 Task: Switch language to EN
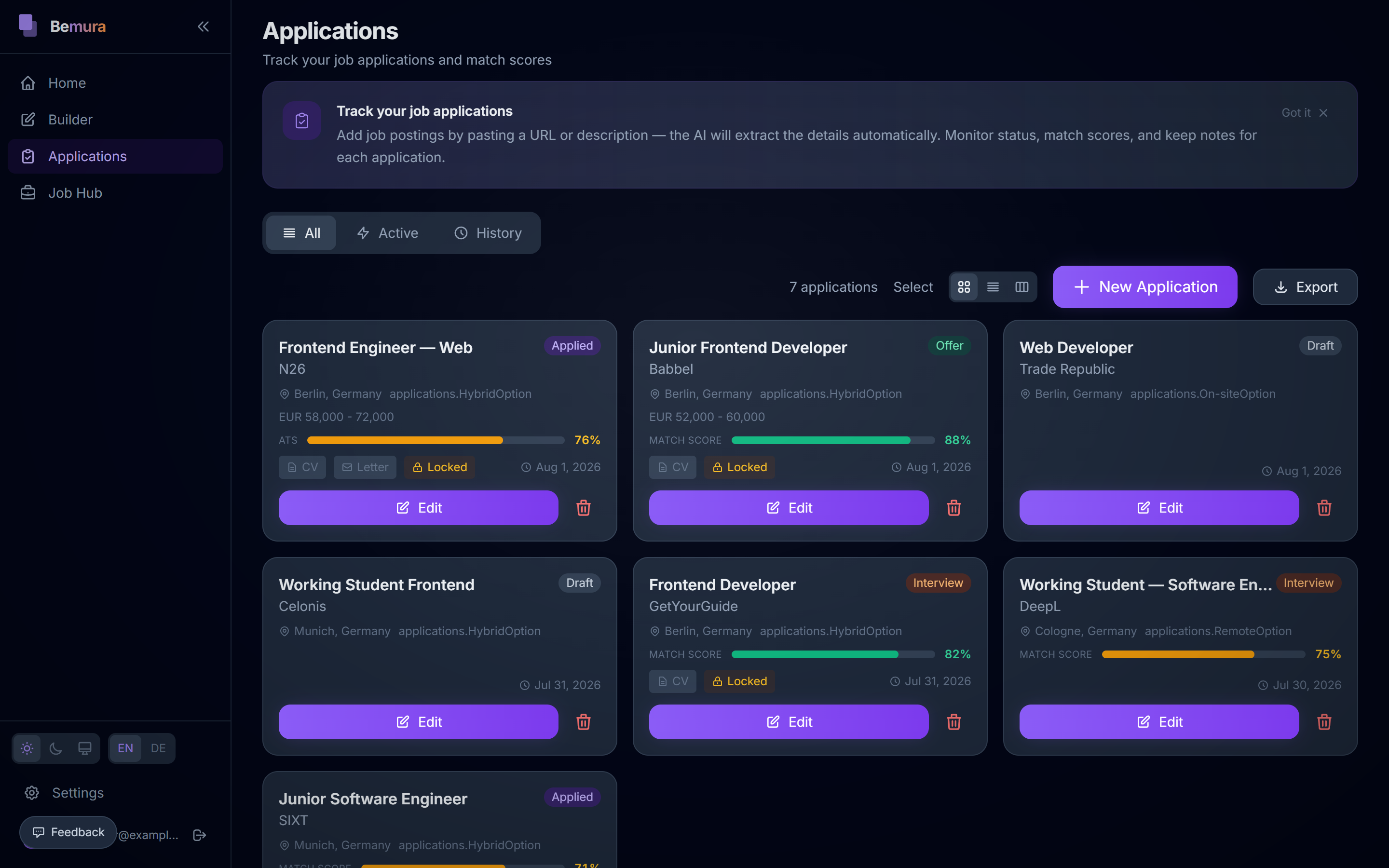click(x=125, y=748)
